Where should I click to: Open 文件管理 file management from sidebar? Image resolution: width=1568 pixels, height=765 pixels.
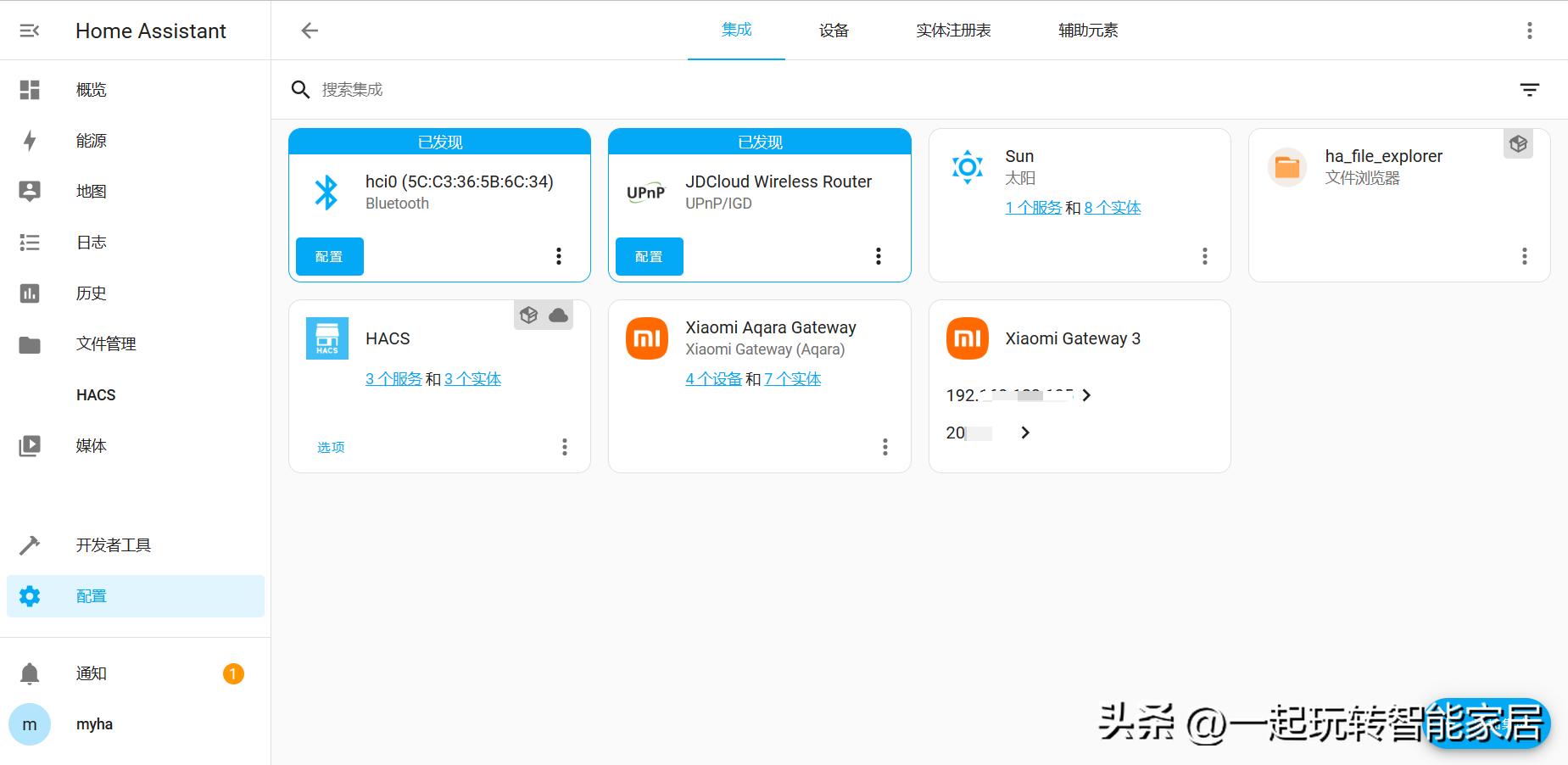click(105, 343)
